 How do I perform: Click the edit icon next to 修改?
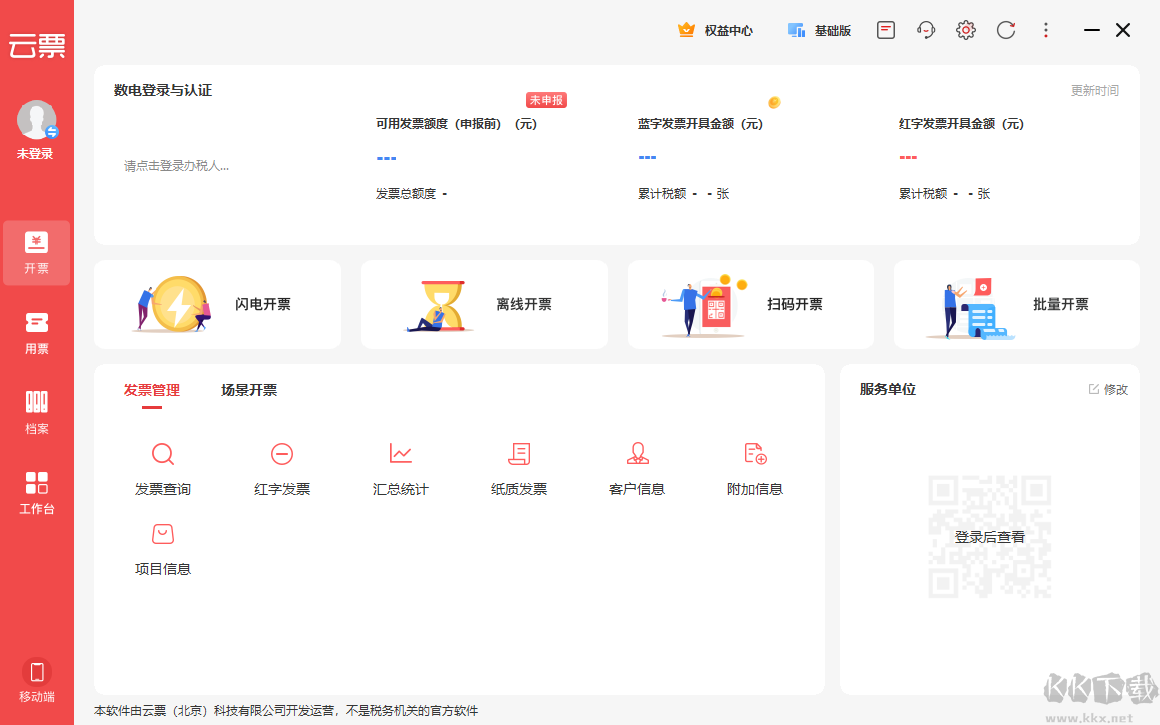point(1093,389)
